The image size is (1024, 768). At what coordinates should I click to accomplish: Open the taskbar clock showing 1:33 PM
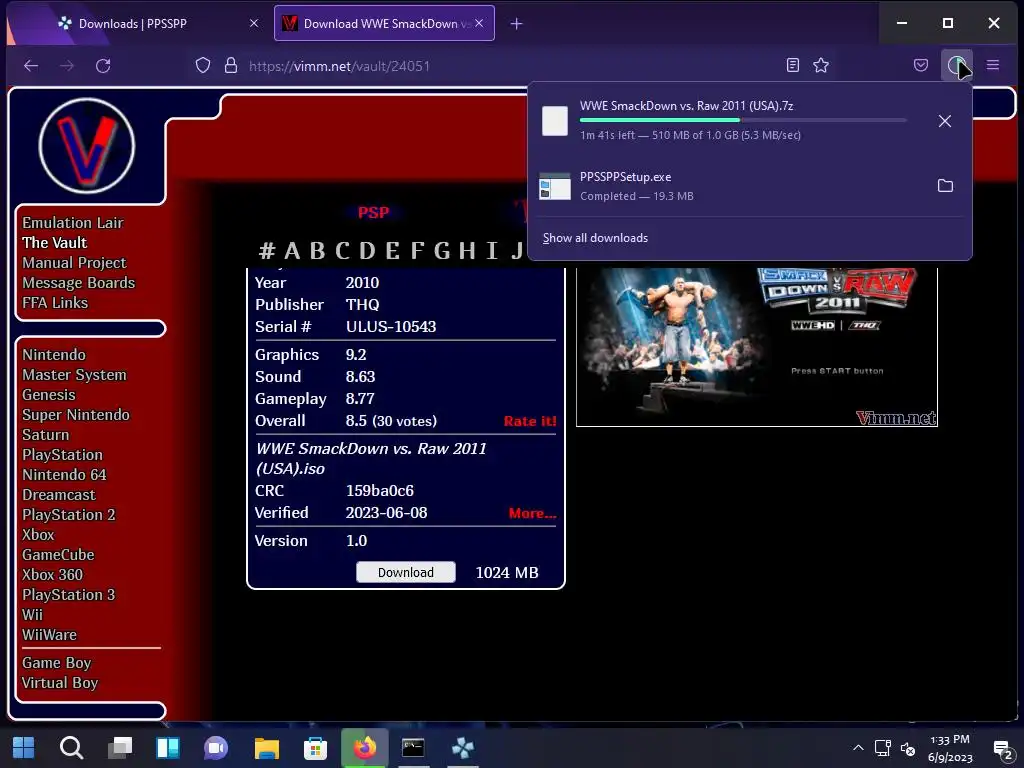pos(950,748)
